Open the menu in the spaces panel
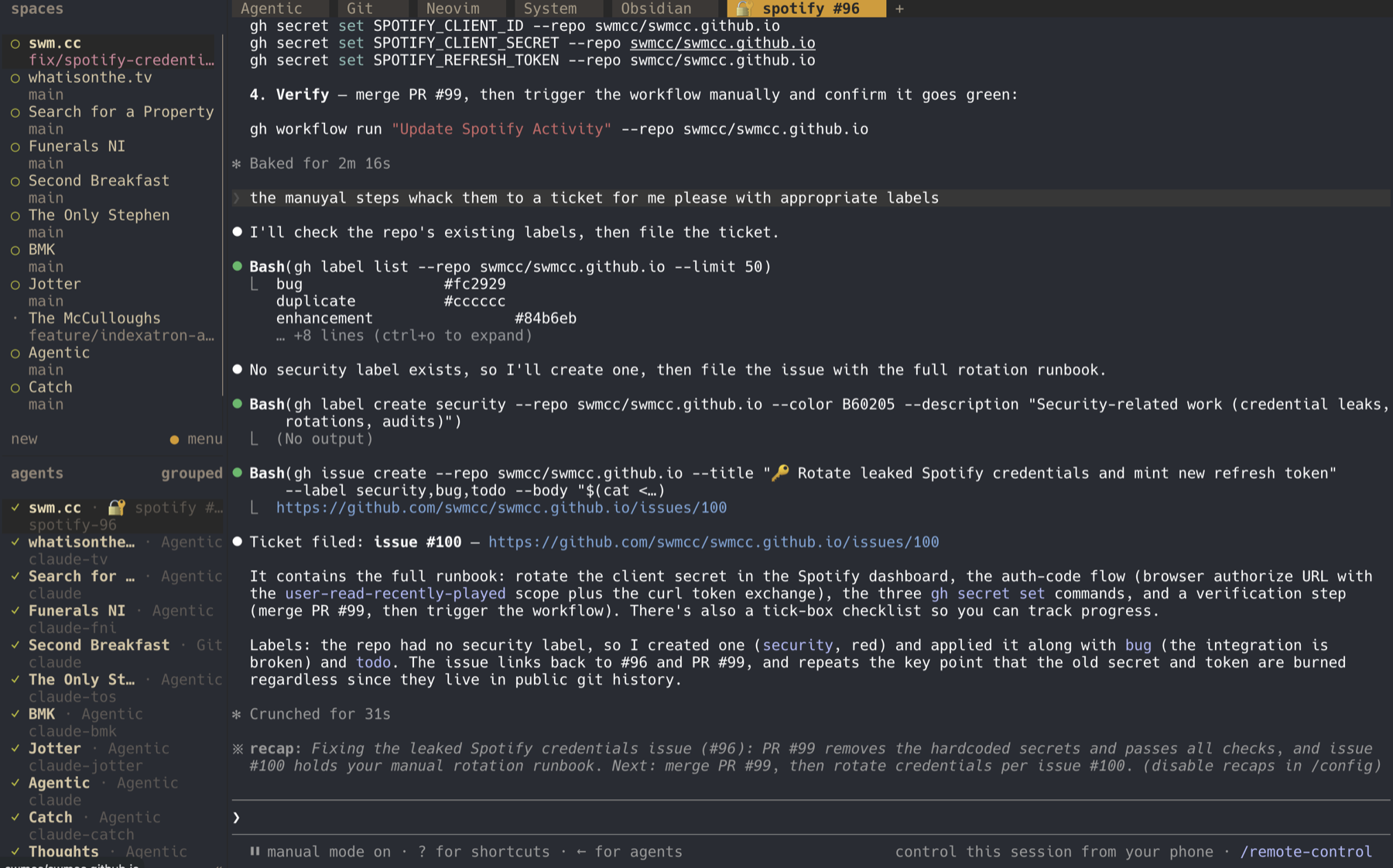The image size is (1393, 868). click(204, 439)
